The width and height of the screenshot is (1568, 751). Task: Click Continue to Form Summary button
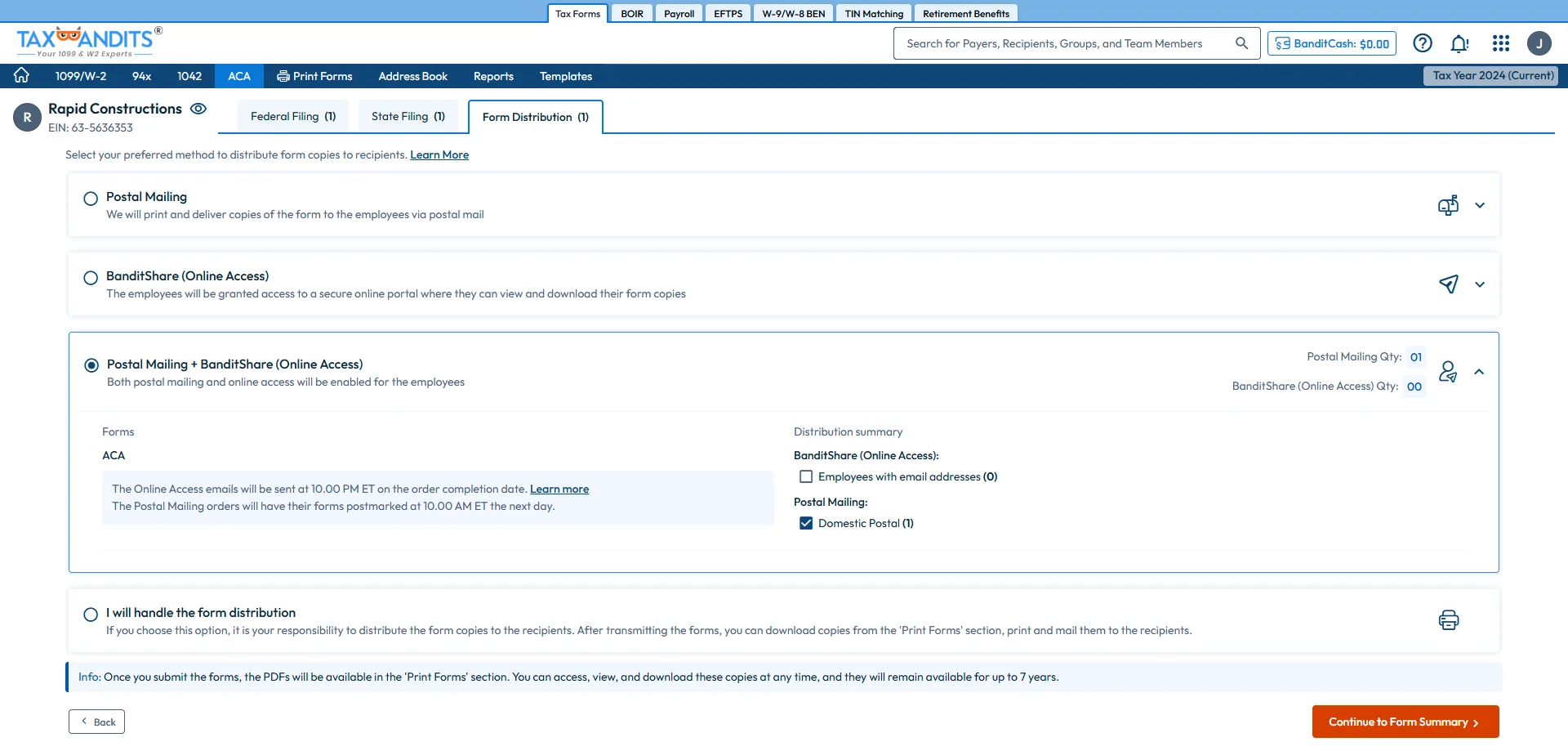(1405, 722)
